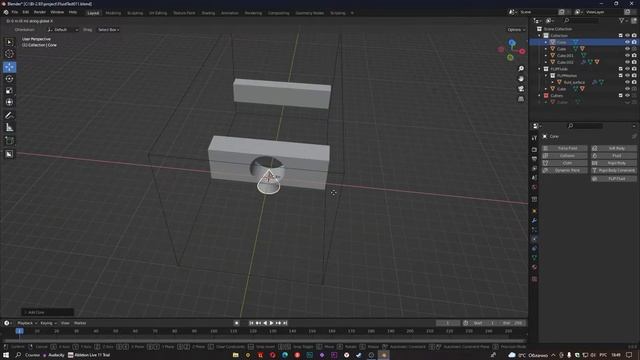Open Blender logo application menu

6,13
